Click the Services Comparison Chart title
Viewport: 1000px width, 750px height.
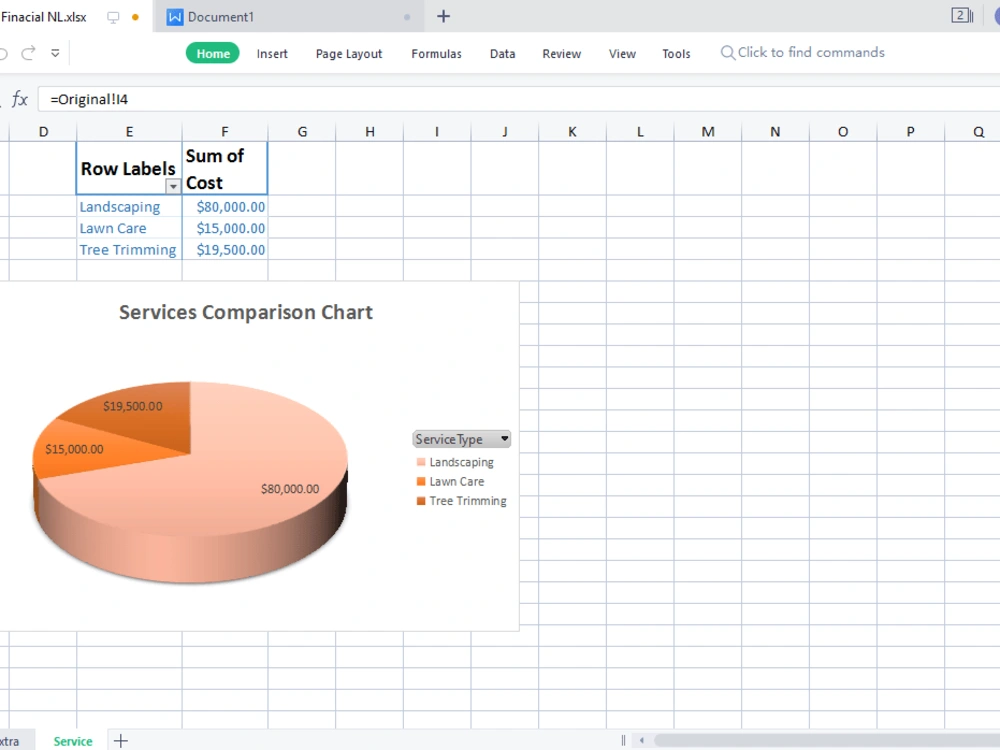246,312
